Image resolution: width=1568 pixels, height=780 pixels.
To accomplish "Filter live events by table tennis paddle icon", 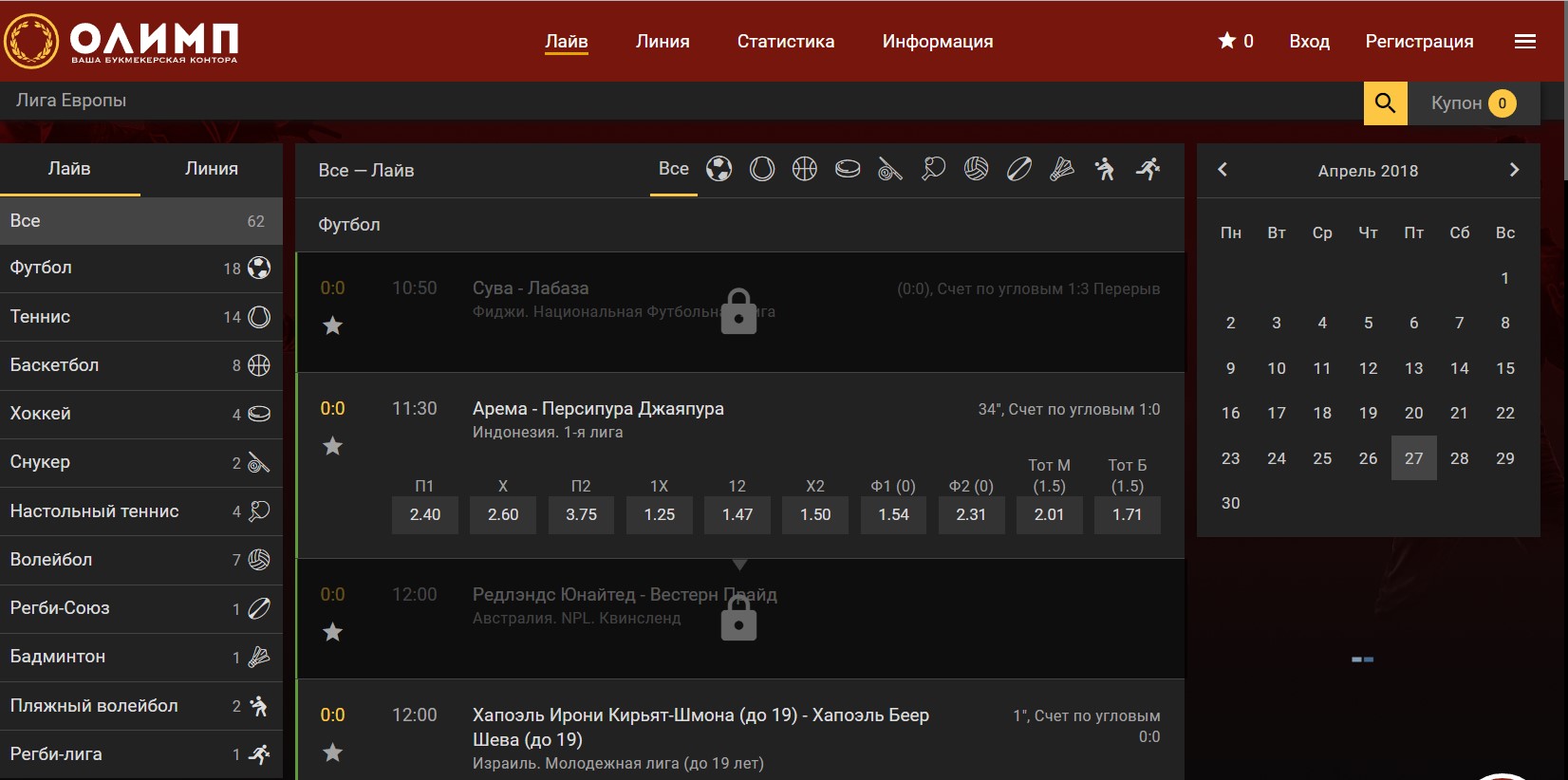I will (934, 169).
